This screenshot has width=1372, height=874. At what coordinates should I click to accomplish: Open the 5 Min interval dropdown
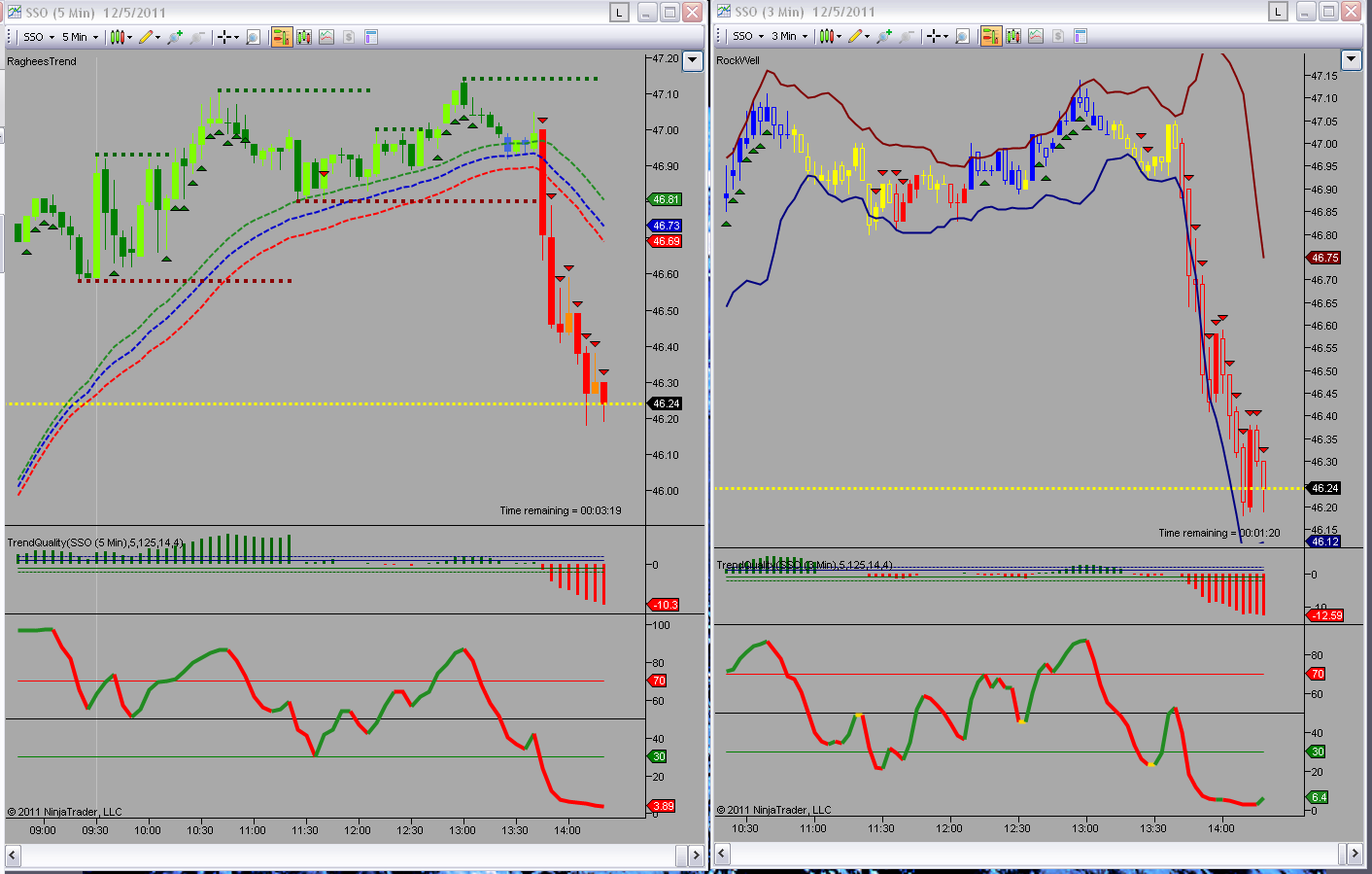click(80, 37)
